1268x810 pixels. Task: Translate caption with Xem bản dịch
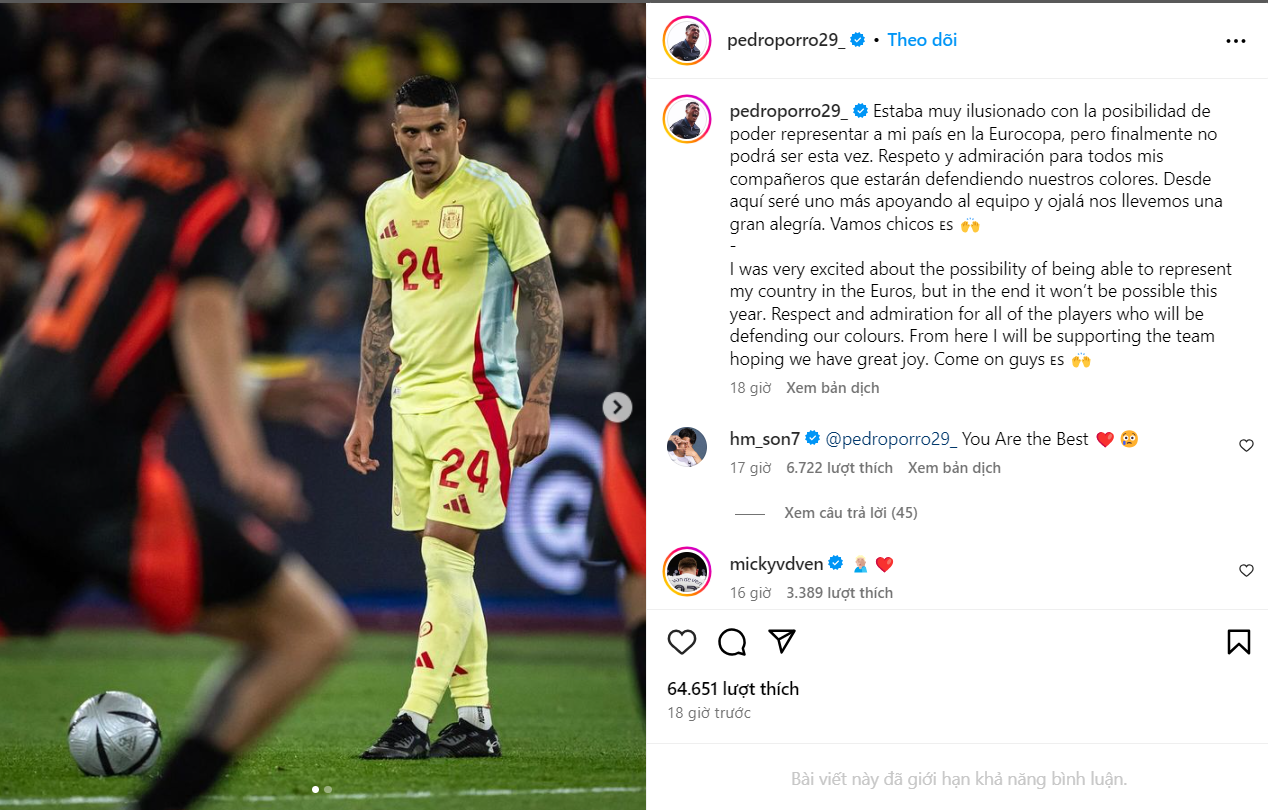pyautogui.click(x=833, y=388)
